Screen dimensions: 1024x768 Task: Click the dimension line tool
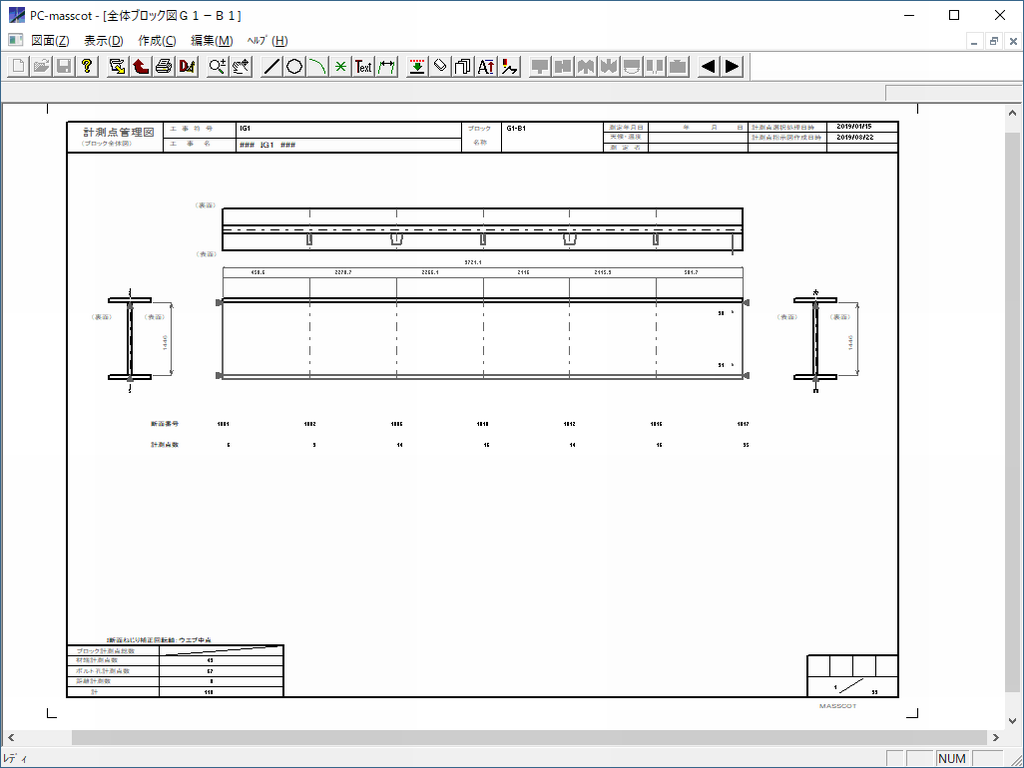(x=387, y=67)
